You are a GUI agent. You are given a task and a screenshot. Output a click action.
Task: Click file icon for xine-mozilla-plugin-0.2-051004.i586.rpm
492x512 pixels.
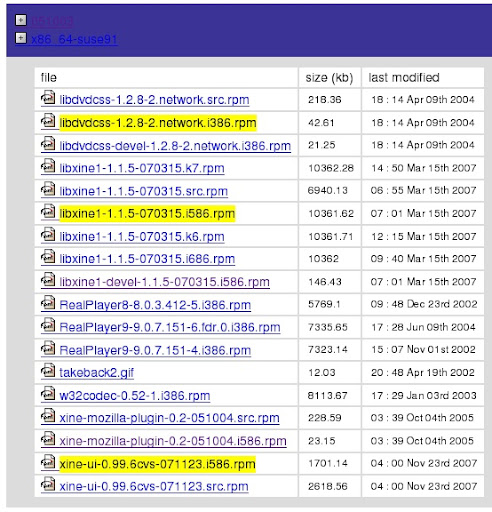(48, 439)
